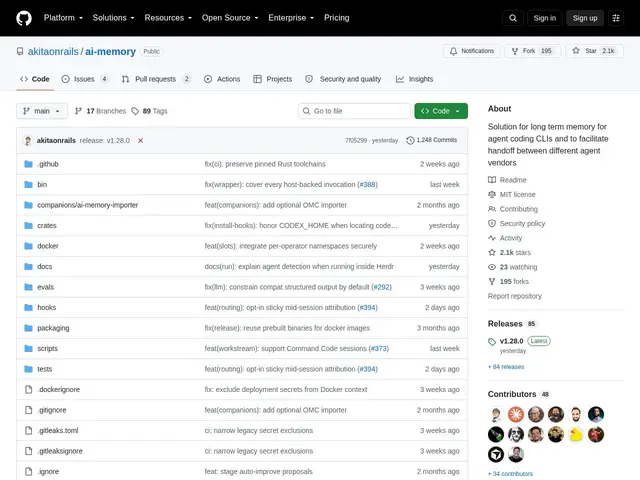Image resolution: width=640 pixels, height=480 pixels.
Task: Open the green Code dropdown button
Action: (441, 111)
